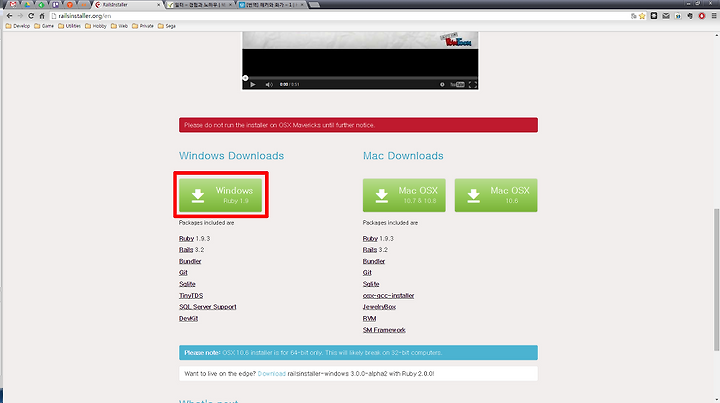Open the Git link under Mac Downloads
The height and width of the screenshot is (403, 720).
coord(367,273)
